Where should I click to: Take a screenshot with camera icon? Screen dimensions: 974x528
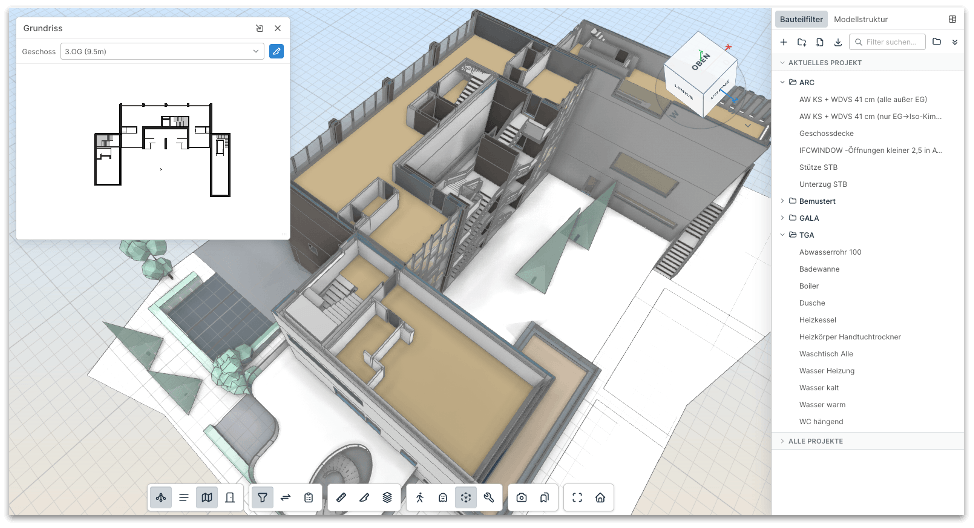(522, 498)
